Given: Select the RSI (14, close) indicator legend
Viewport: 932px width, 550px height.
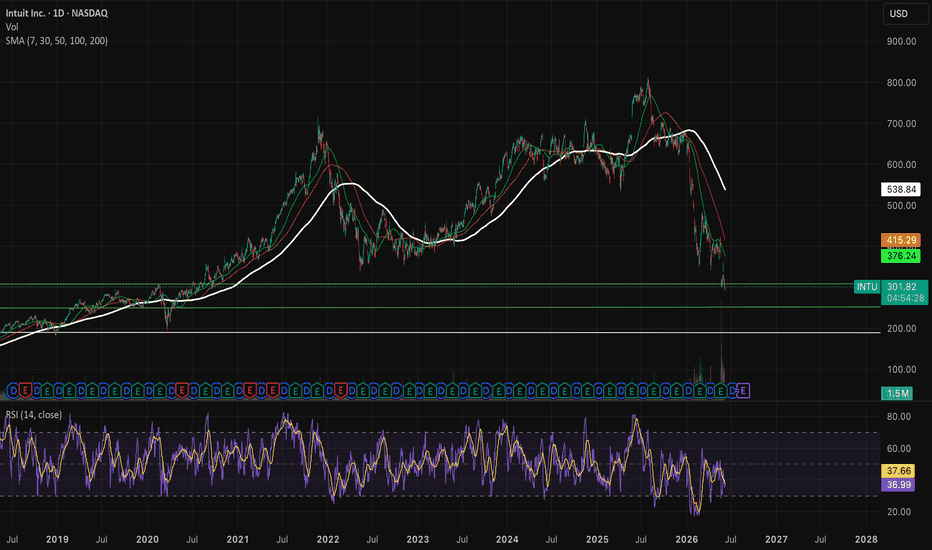Looking at the screenshot, I should coord(34,414).
